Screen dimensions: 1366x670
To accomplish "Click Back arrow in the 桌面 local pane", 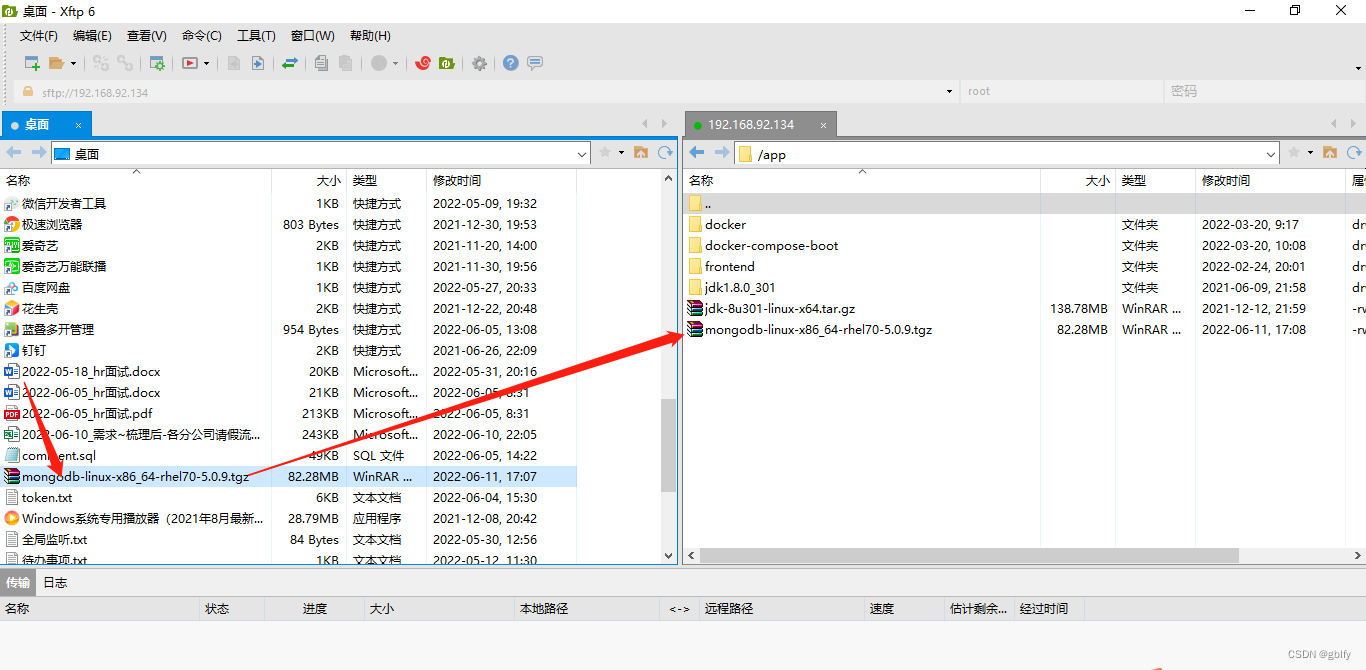I will pyautogui.click(x=14, y=153).
